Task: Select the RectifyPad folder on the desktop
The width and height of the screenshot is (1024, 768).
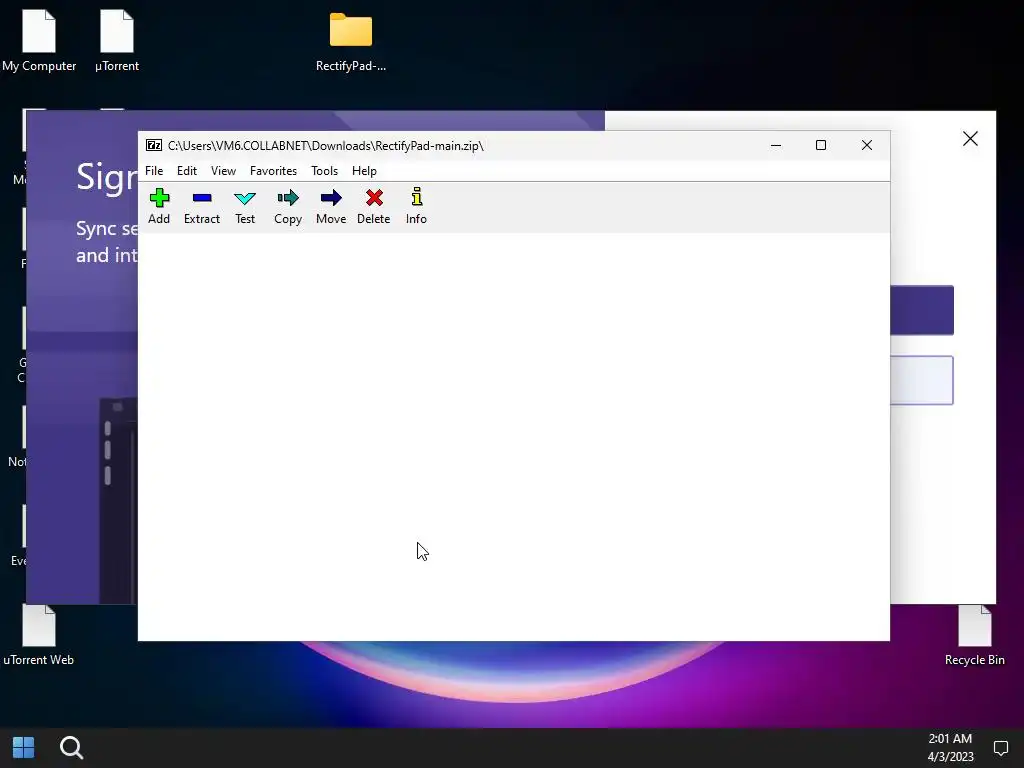Action: [x=351, y=42]
